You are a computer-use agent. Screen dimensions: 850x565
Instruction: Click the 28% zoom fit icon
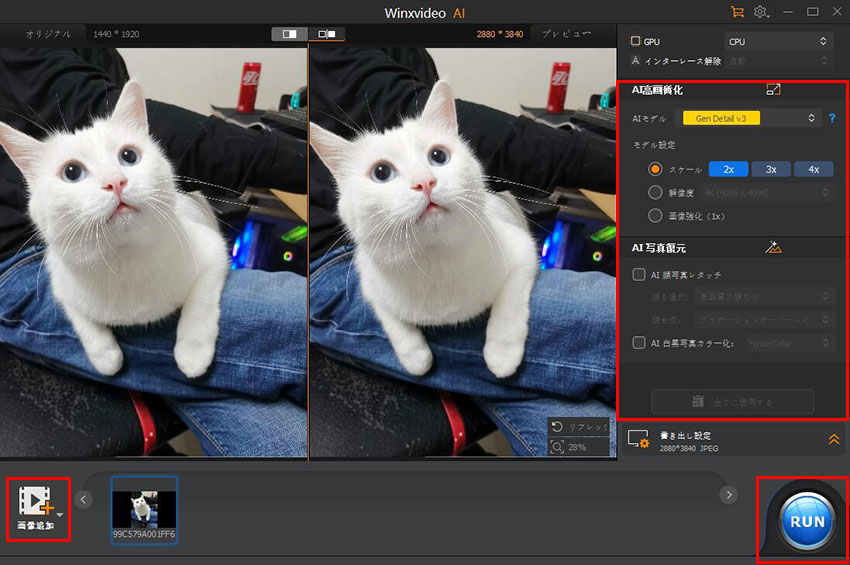point(557,447)
